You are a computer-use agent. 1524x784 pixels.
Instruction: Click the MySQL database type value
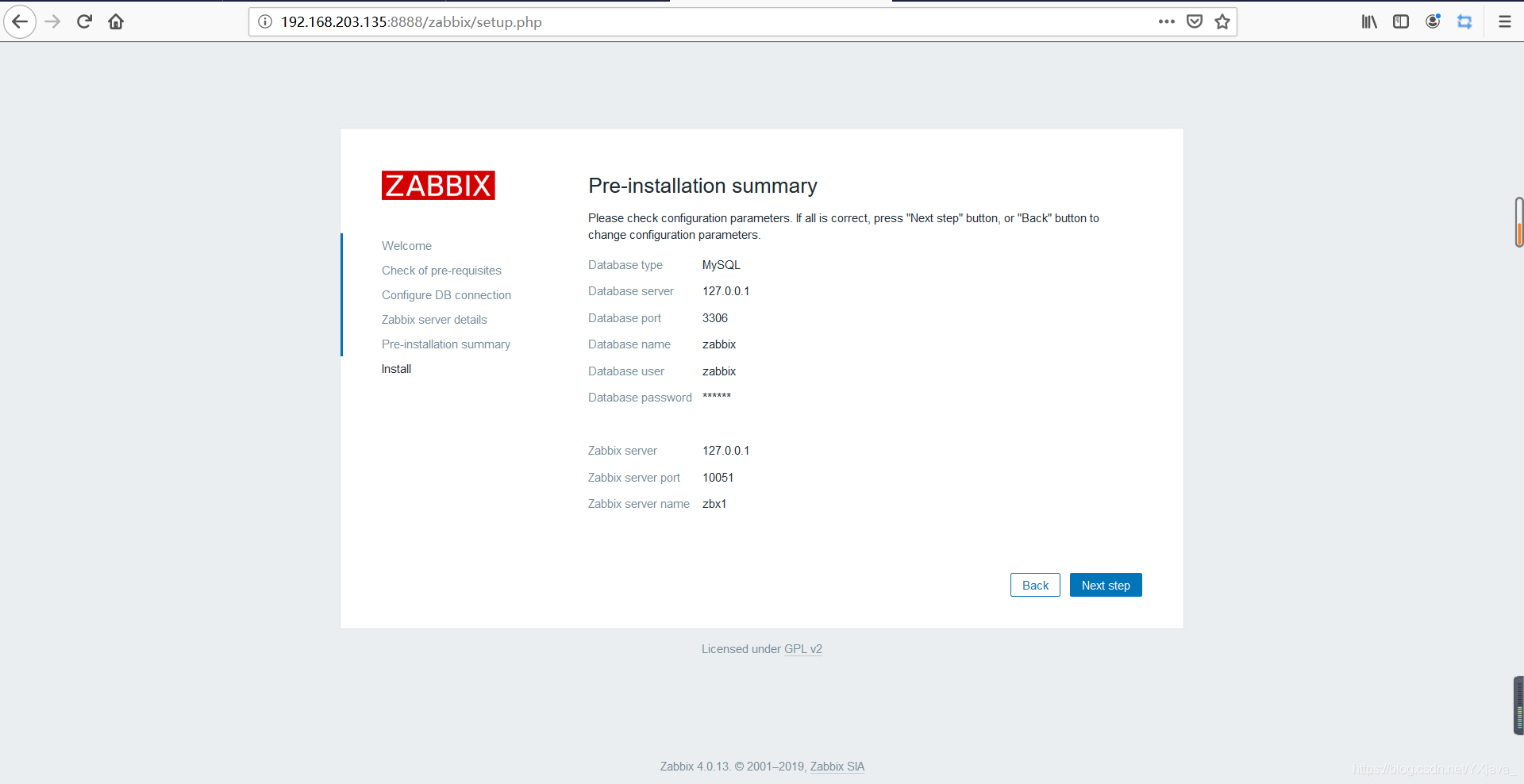click(721, 265)
